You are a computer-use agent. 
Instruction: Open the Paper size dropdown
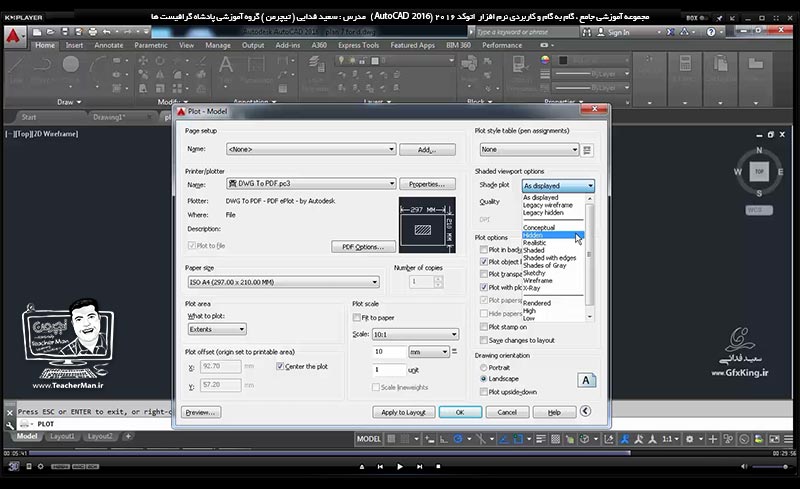(x=283, y=282)
